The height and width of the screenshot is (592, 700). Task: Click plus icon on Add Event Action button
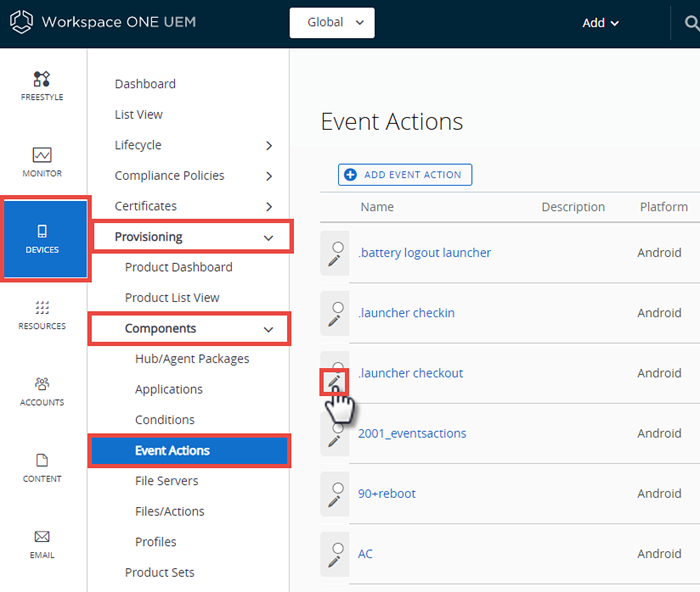point(350,175)
